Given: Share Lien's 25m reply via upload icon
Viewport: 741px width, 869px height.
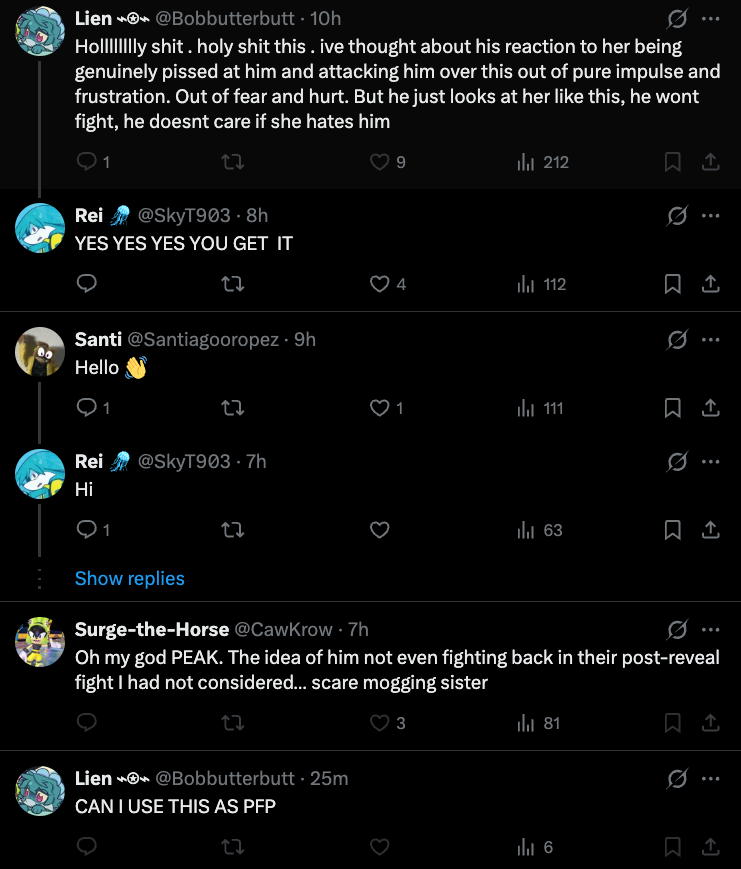Looking at the screenshot, I should pos(711,846).
